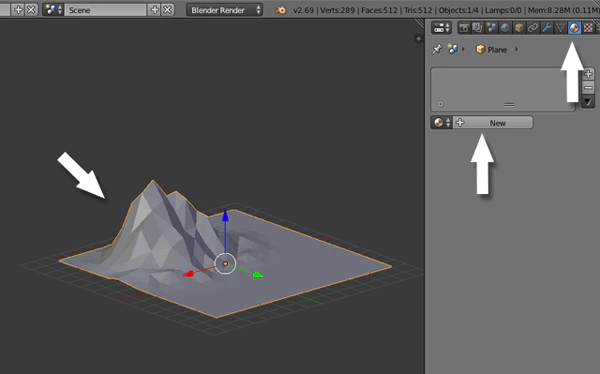Delete the current scene with X icon
600x374 pixels.
168,10
